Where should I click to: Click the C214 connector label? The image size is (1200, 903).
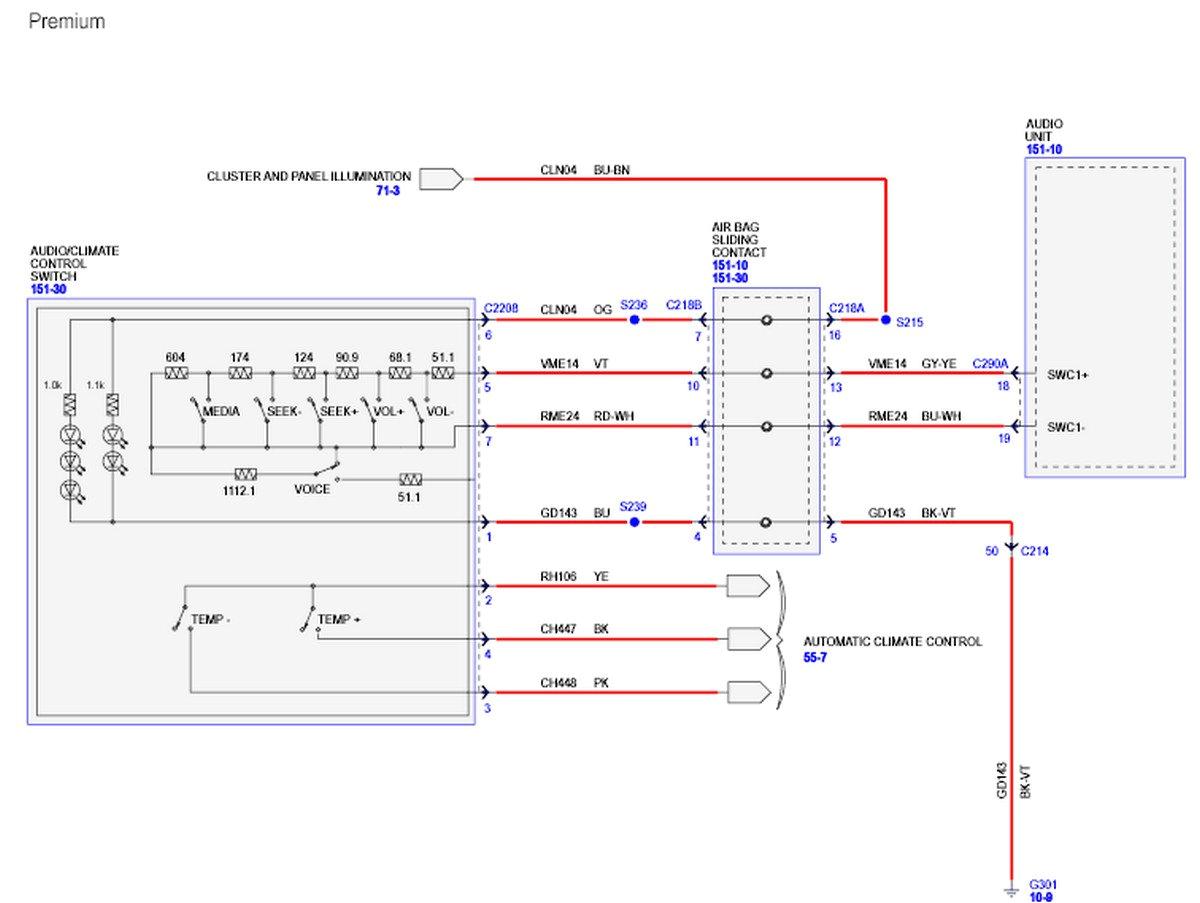point(1036,551)
